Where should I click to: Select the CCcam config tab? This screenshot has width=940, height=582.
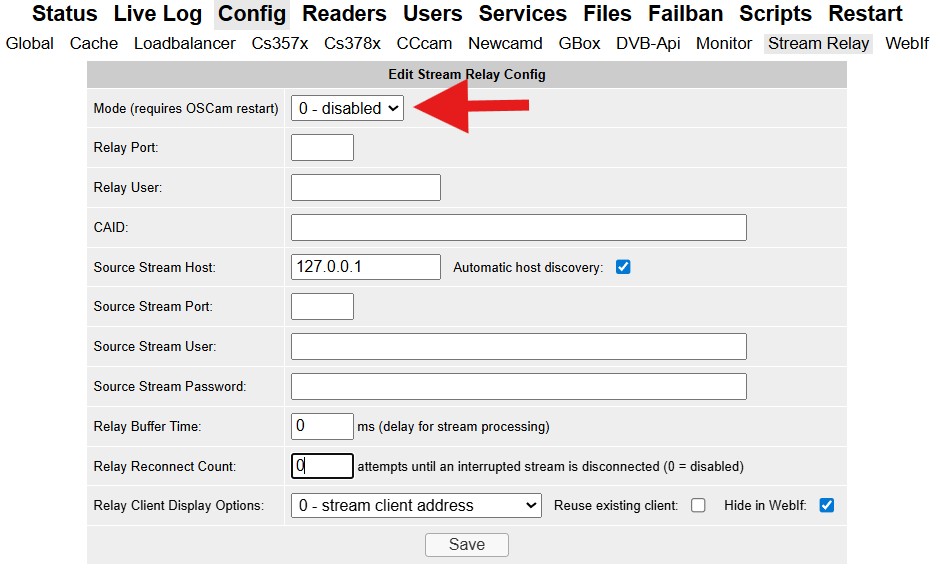click(x=424, y=44)
